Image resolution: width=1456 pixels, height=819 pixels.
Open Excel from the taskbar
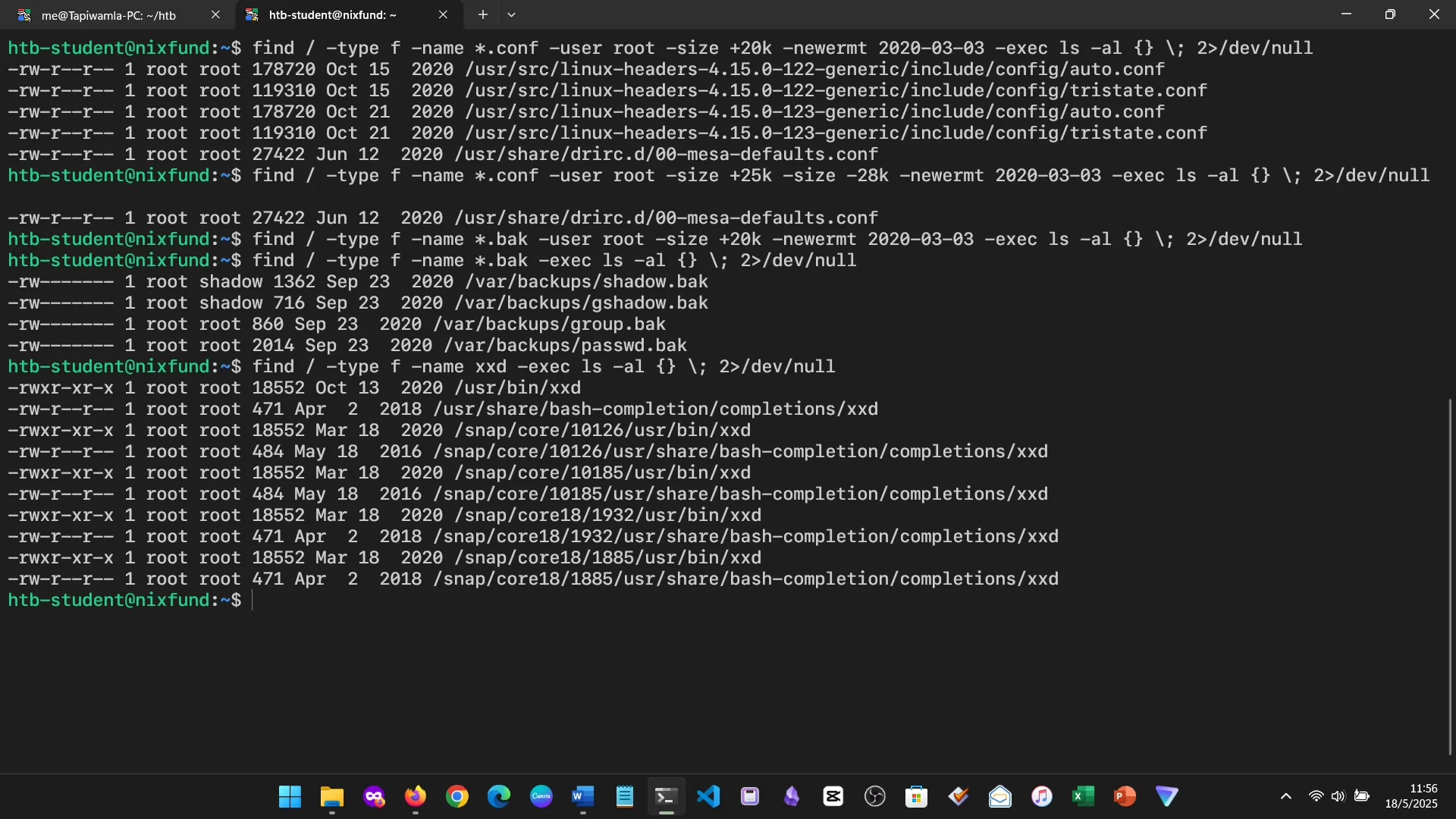1083,796
